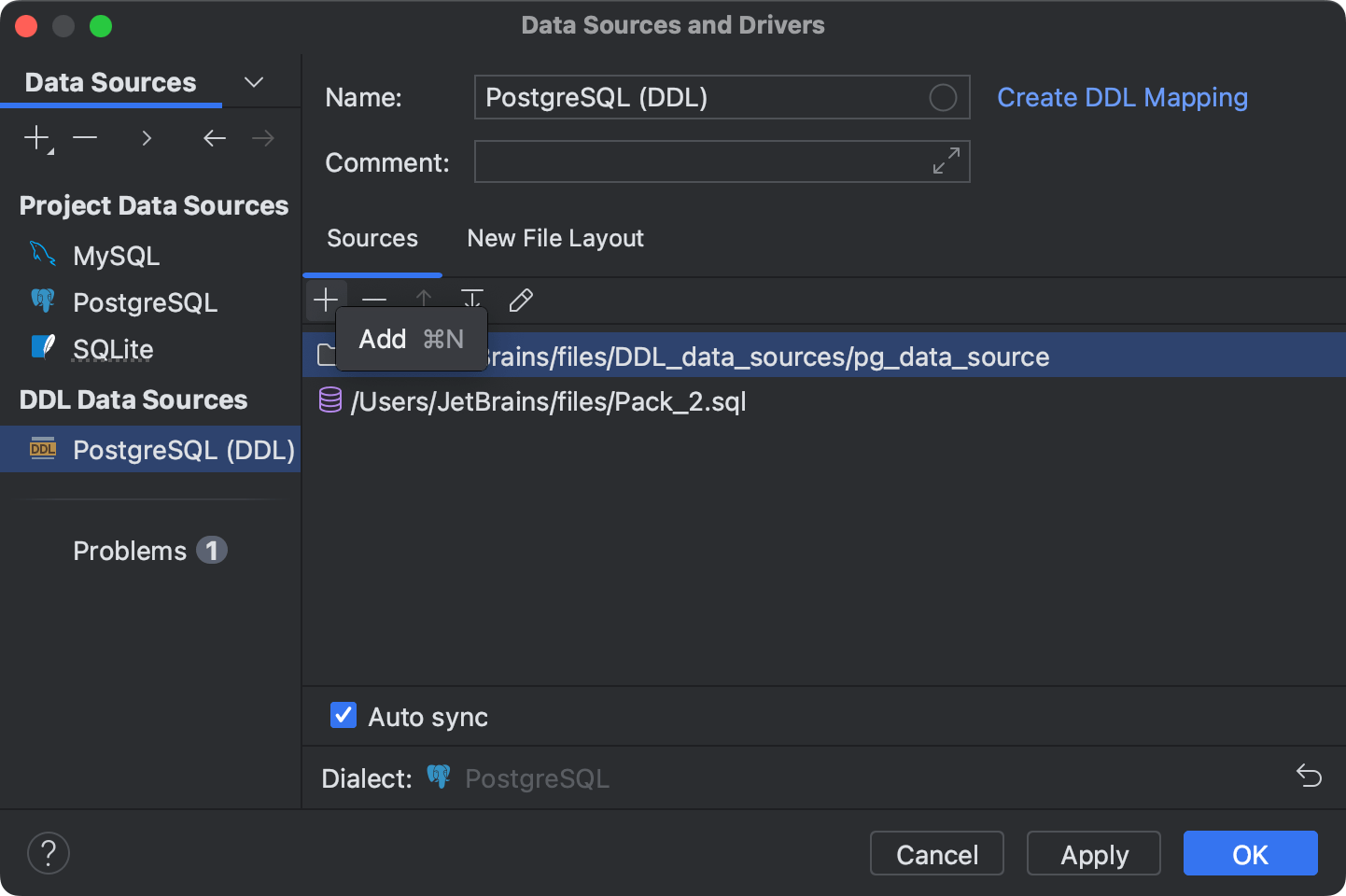Add a new source file with plus icon
This screenshot has height=896, width=1346.
click(326, 300)
